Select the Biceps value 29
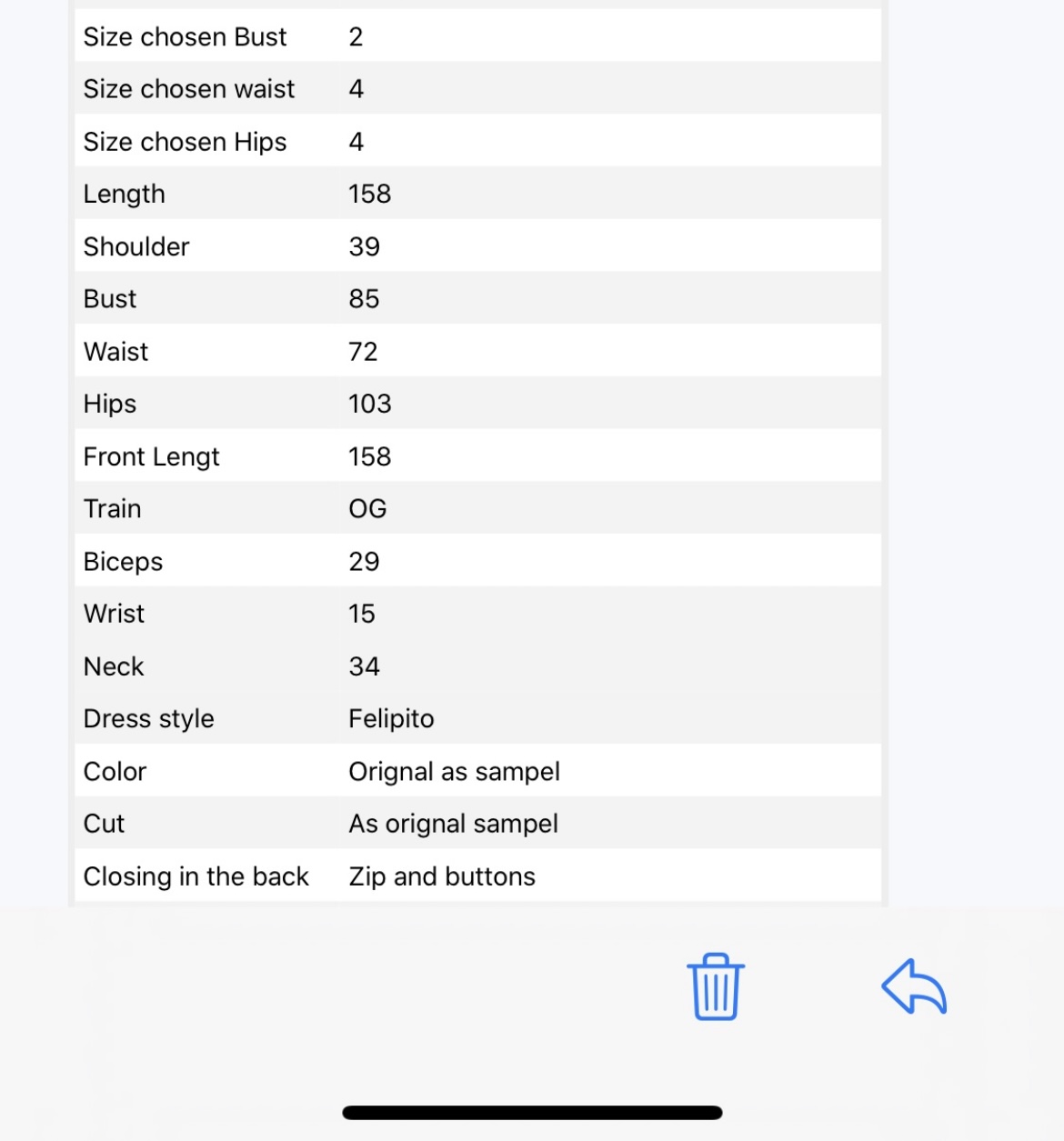This screenshot has width=1064, height=1141. pos(364,562)
